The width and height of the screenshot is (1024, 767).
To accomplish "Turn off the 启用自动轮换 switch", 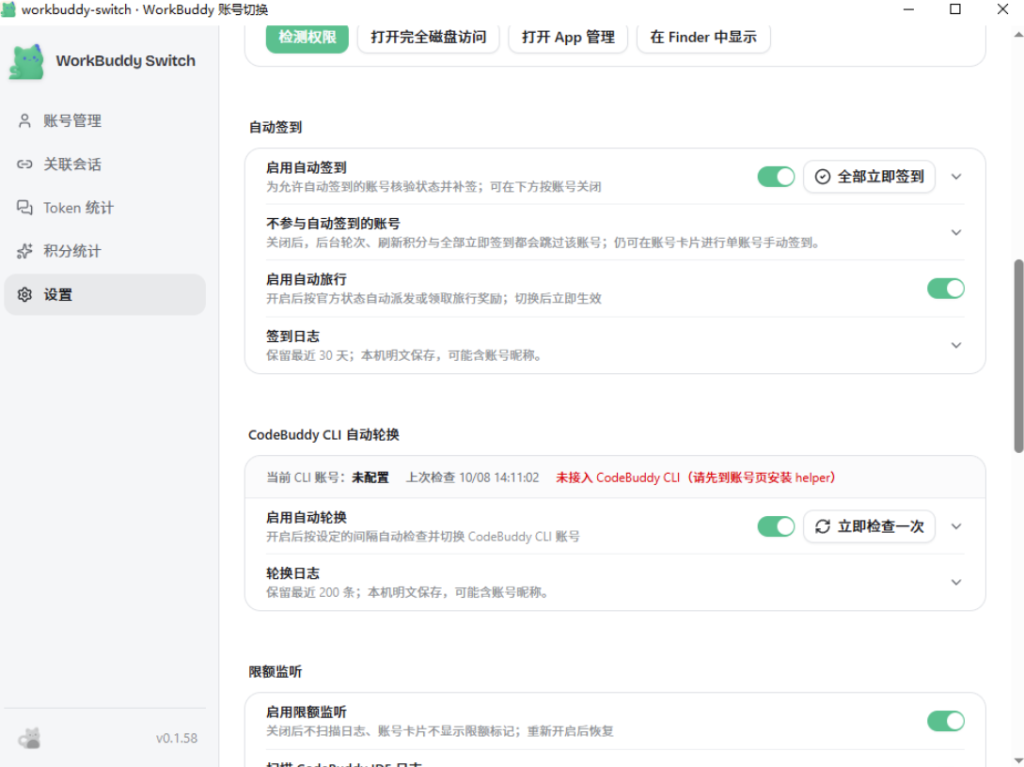I will pyautogui.click(x=776, y=527).
